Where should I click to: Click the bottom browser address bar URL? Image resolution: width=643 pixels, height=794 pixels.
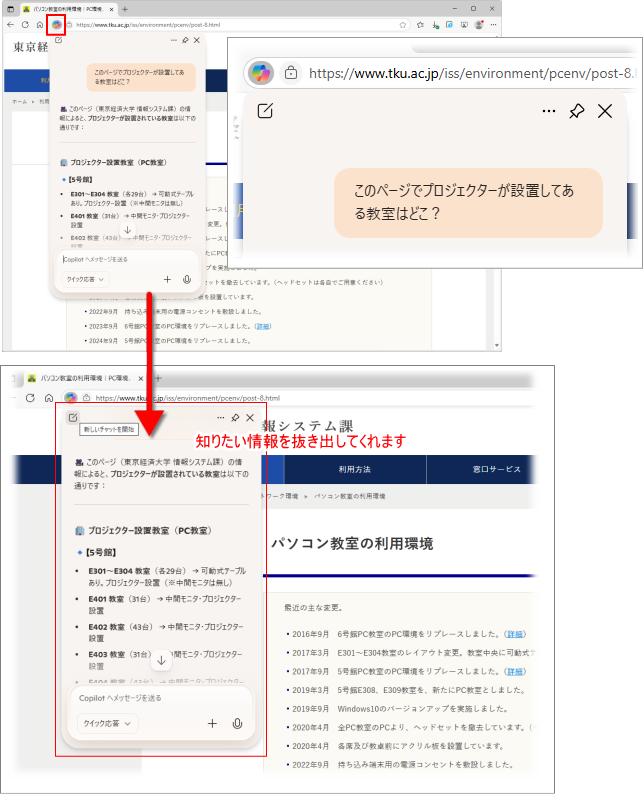coord(187,398)
